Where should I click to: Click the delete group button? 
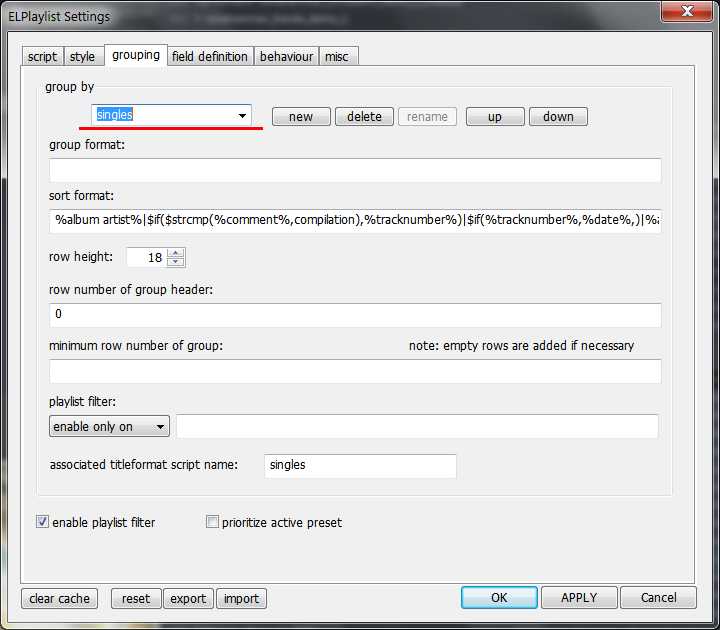coord(364,117)
